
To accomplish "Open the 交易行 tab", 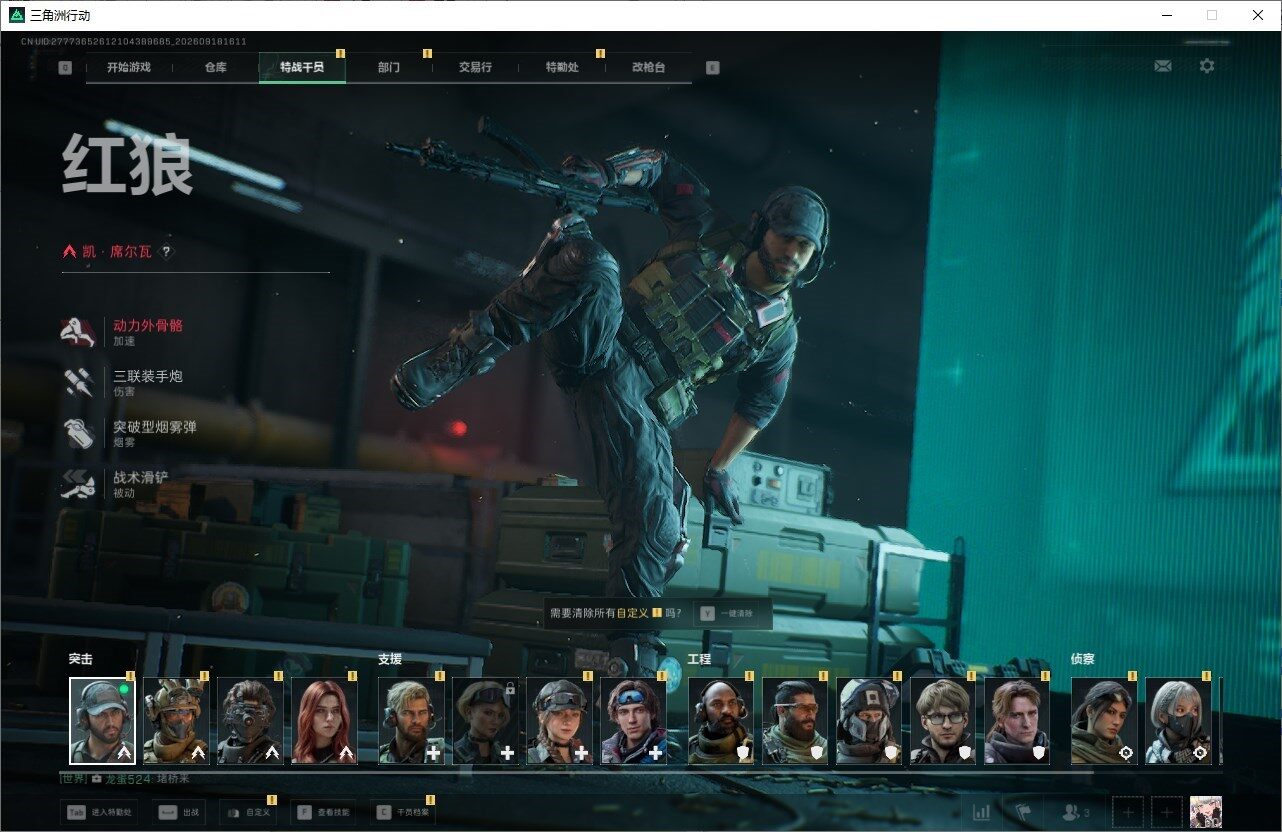I will click(475, 68).
